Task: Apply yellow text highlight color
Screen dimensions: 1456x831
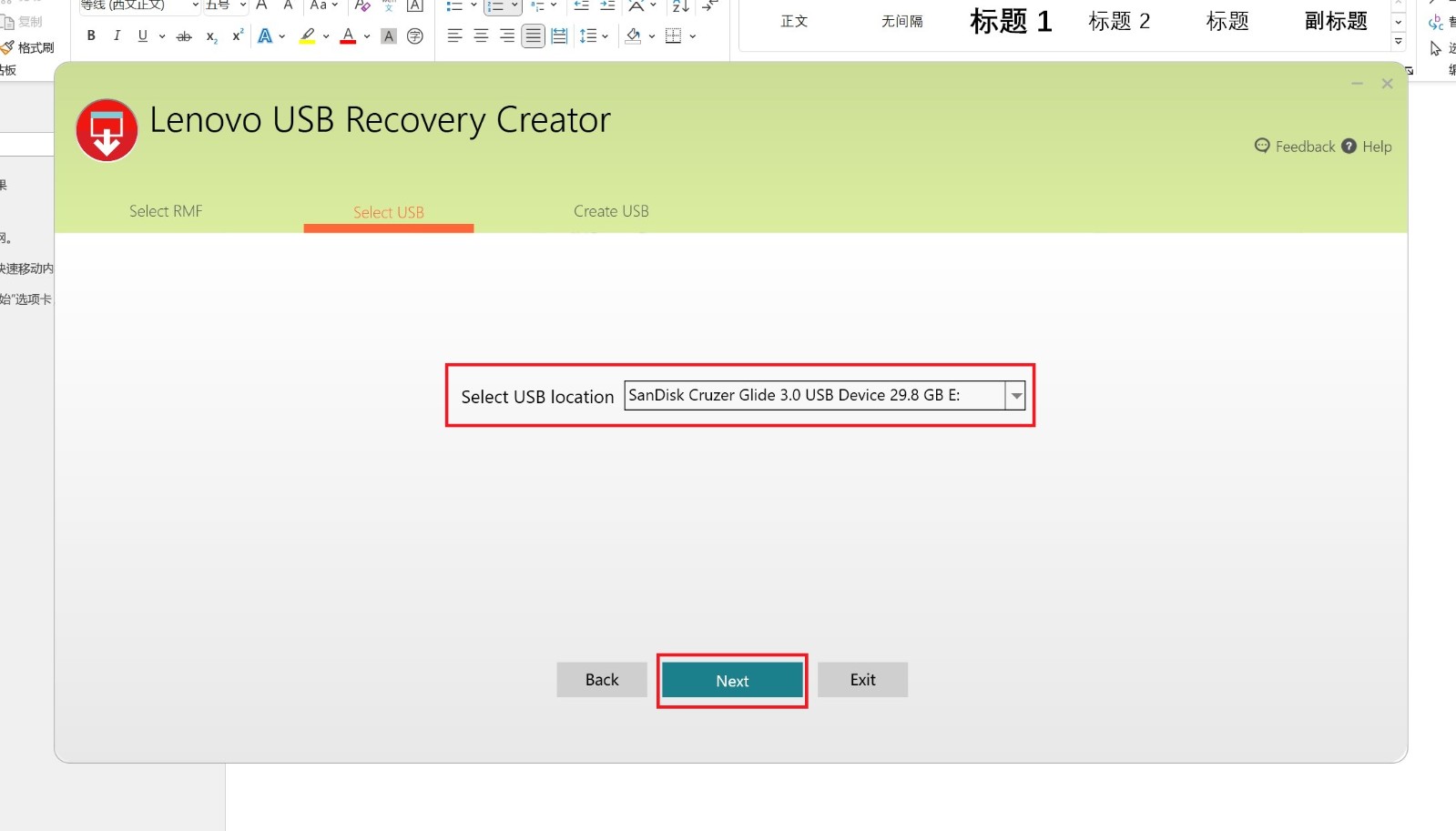Action: pyautogui.click(x=308, y=36)
